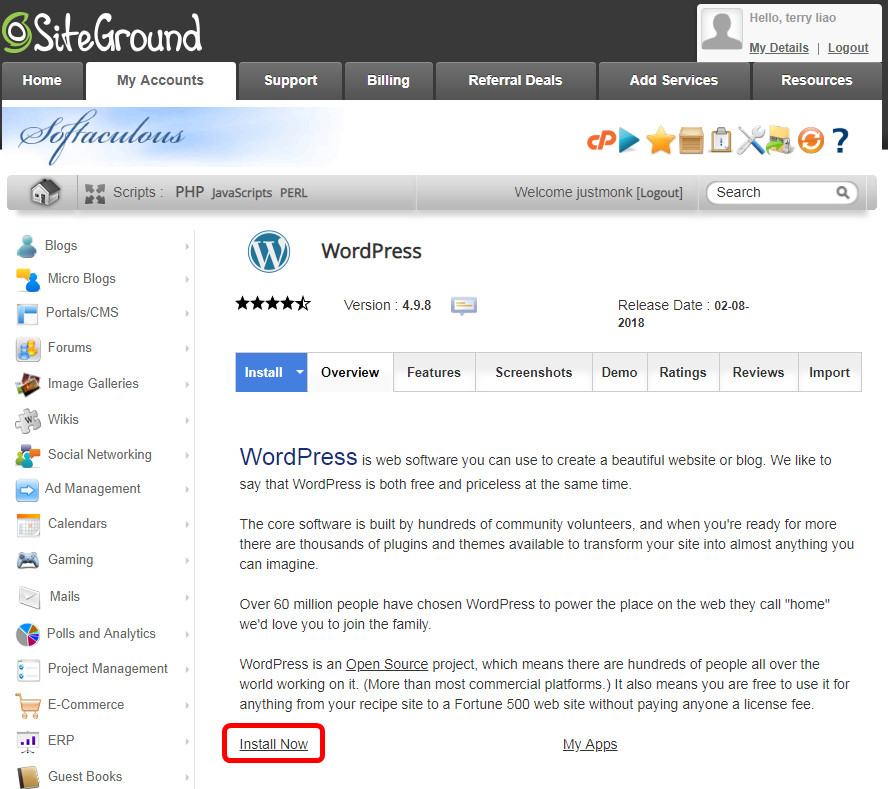Click the Portals/CMS category icon
The width and height of the screenshot is (888, 789).
click(28, 313)
